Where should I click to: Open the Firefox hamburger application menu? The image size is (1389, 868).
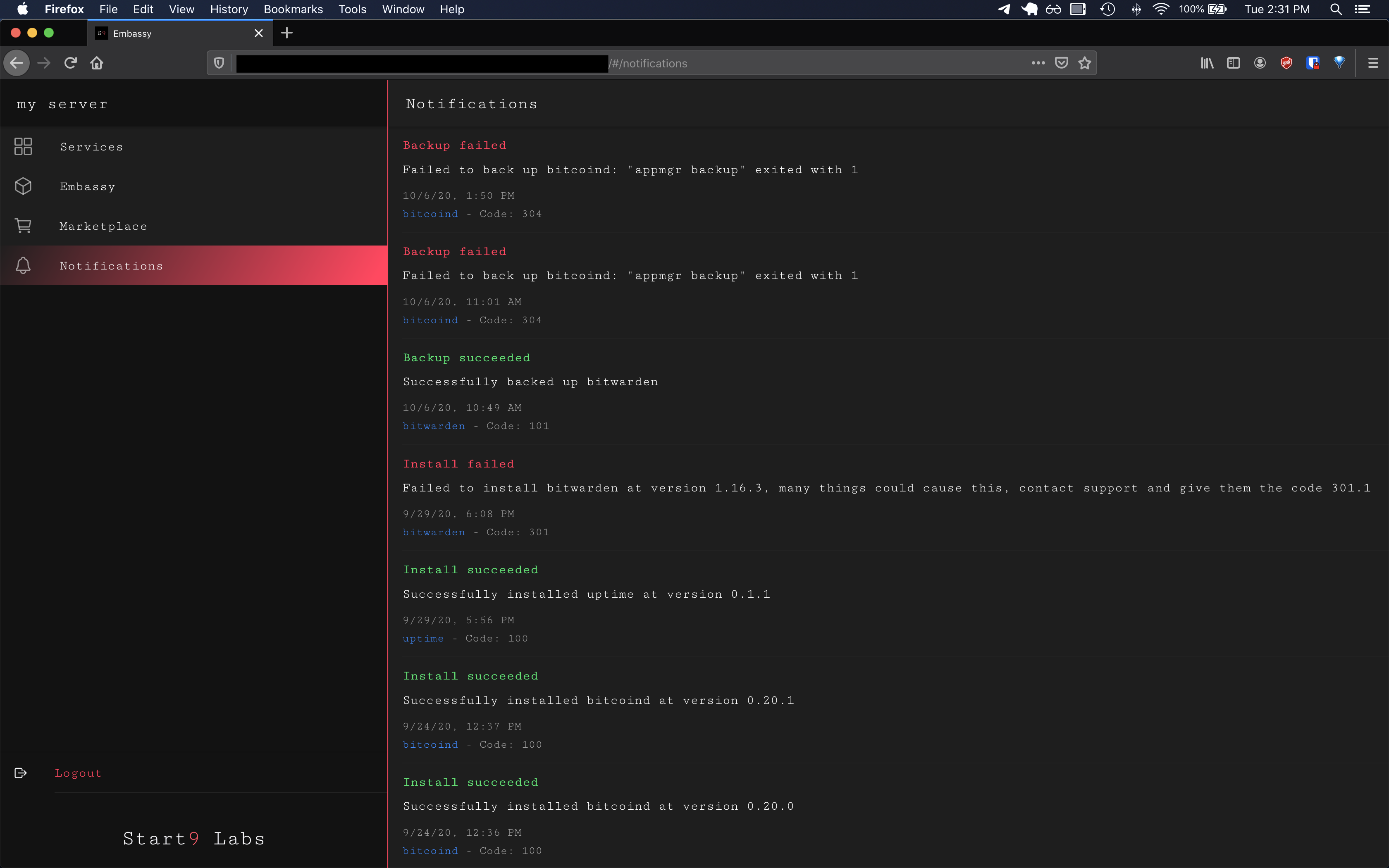click(1373, 63)
